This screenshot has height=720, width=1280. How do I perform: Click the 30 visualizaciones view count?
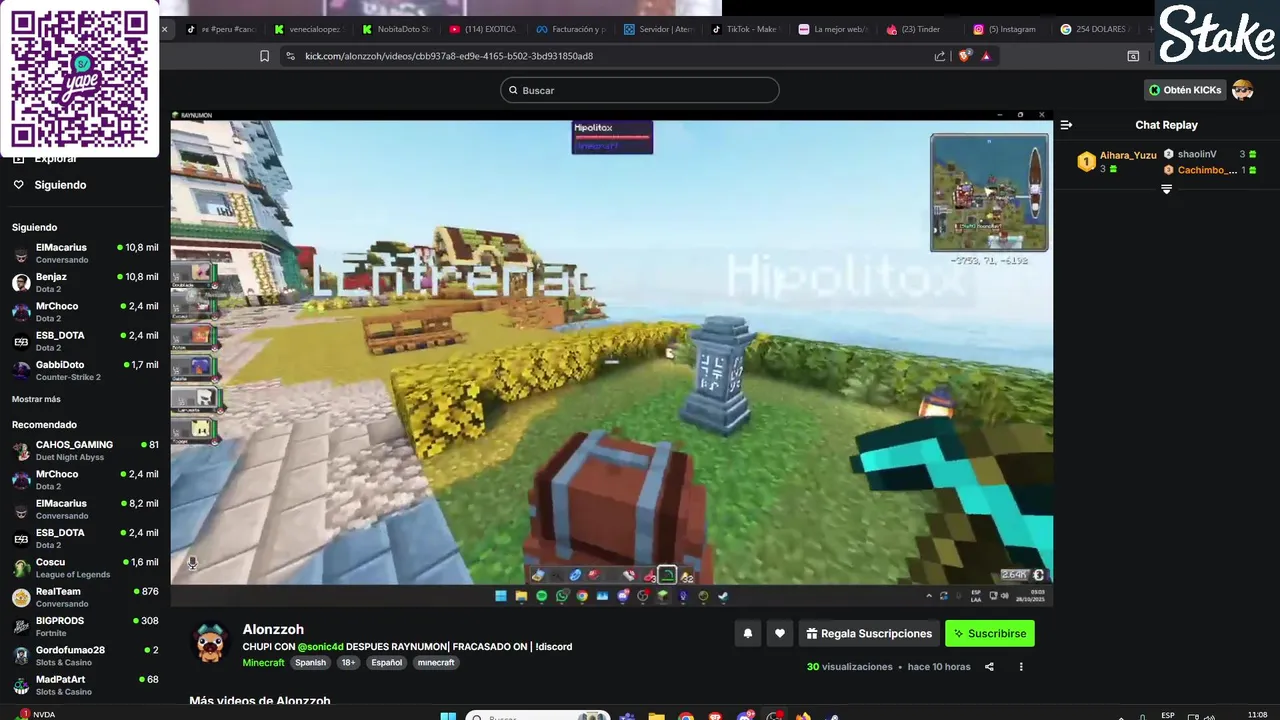click(x=849, y=667)
